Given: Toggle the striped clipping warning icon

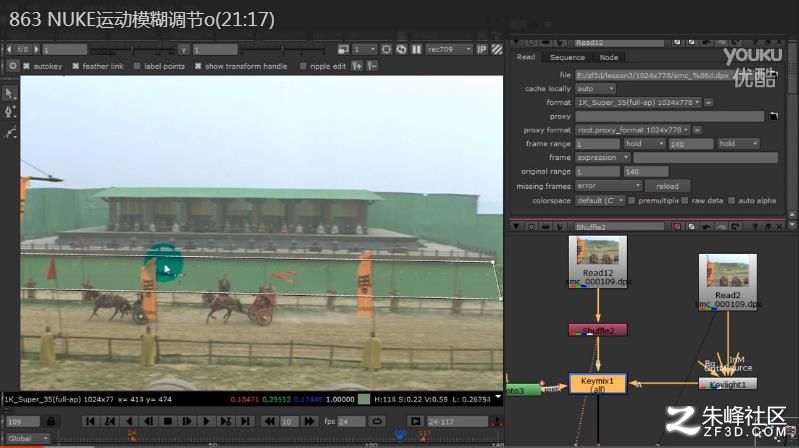Looking at the screenshot, I should point(497,49).
